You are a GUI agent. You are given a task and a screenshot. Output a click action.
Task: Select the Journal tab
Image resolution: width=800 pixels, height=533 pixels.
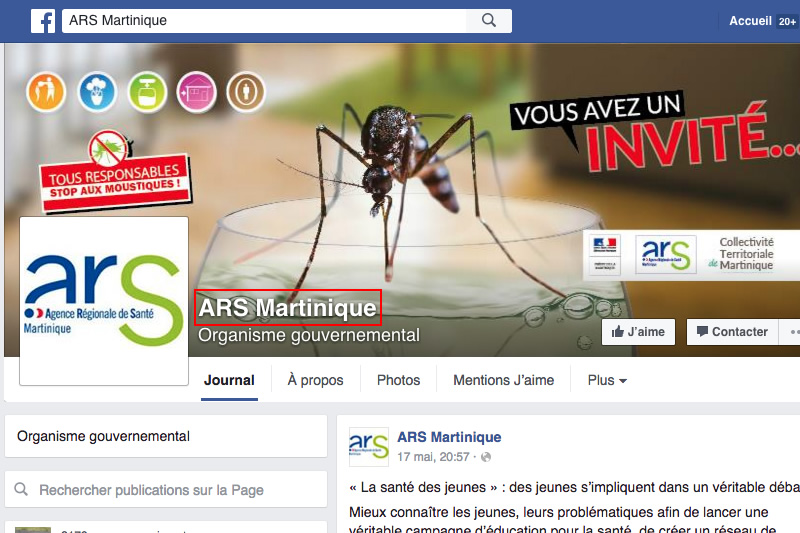[229, 380]
